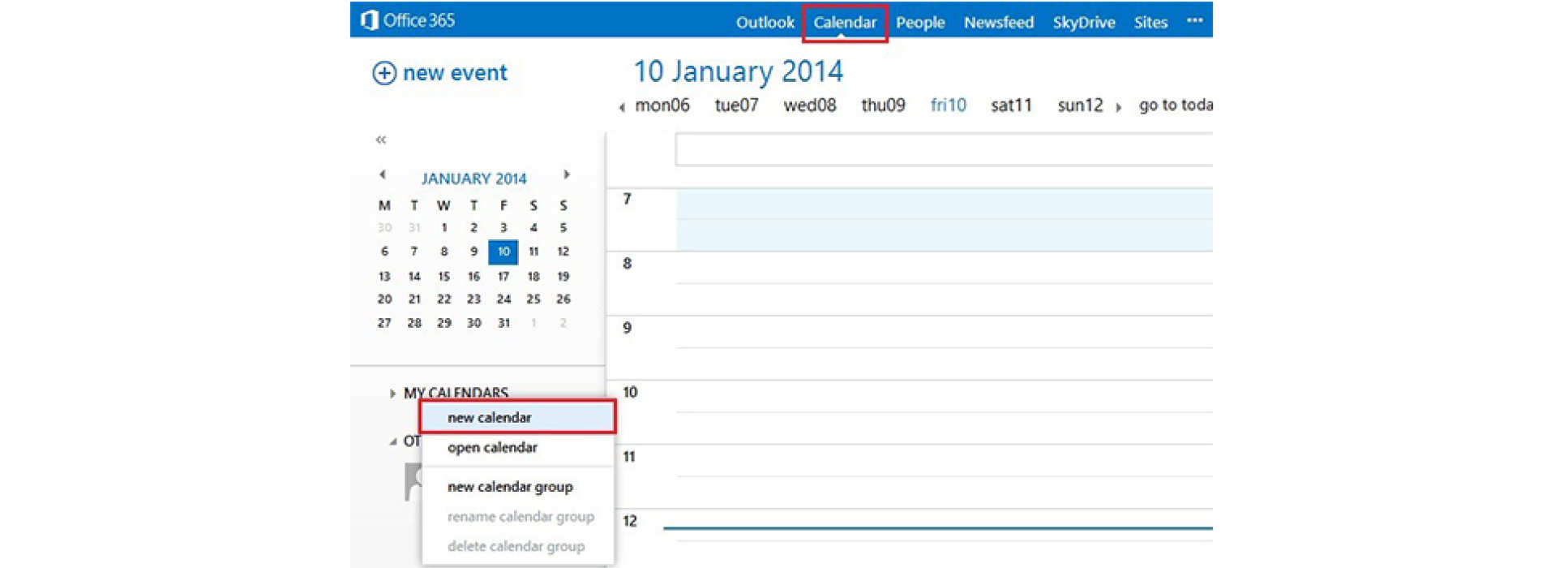The image size is (1568, 568).
Task: Click the Office 365 logo icon
Action: pyautogui.click(x=370, y=20)
